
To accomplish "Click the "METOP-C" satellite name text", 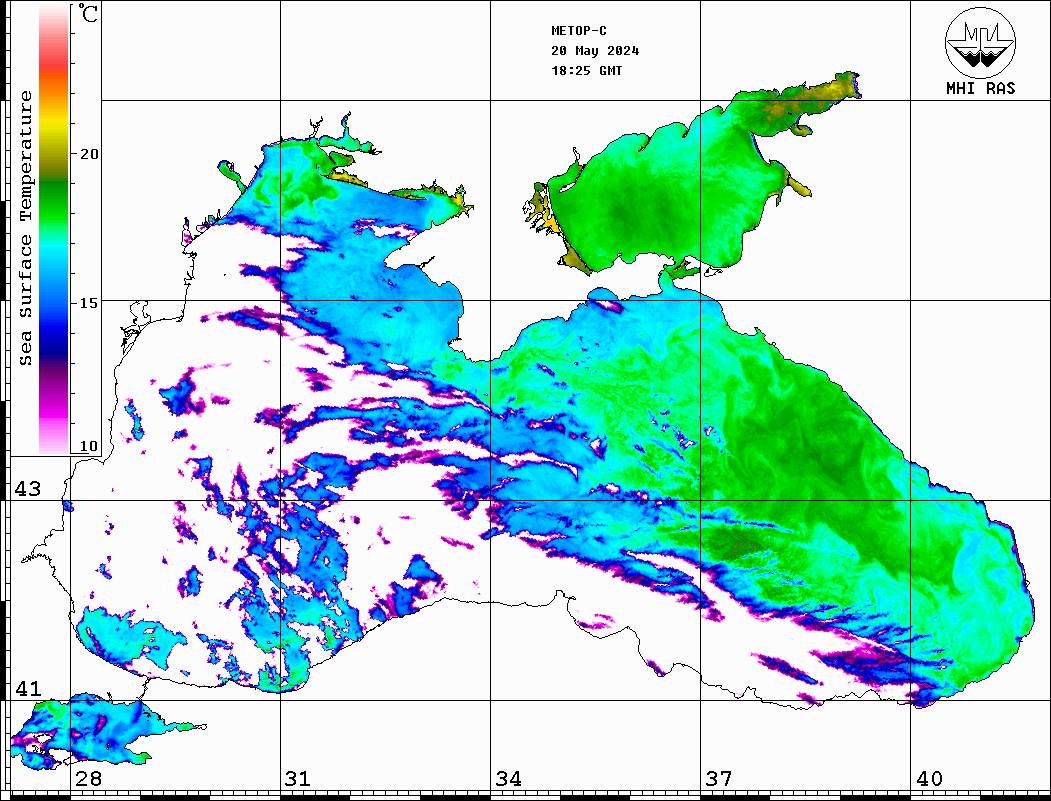I will [578, 31].
